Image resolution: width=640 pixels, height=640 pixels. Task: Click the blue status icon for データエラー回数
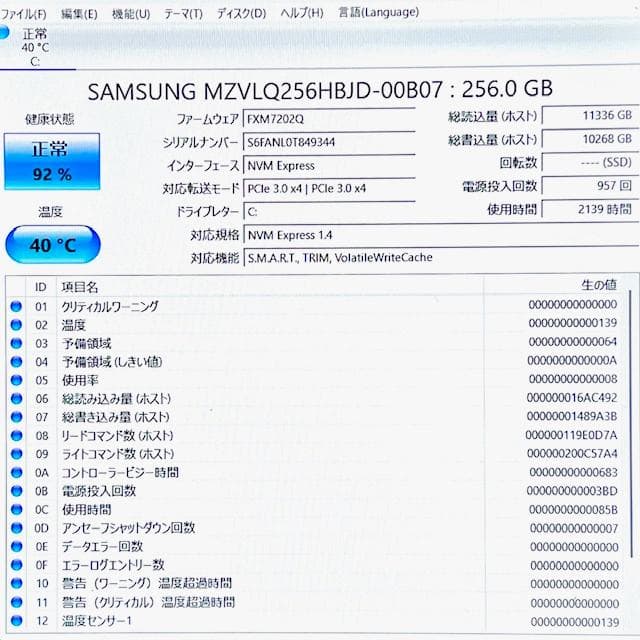click(x=16, y=546)
